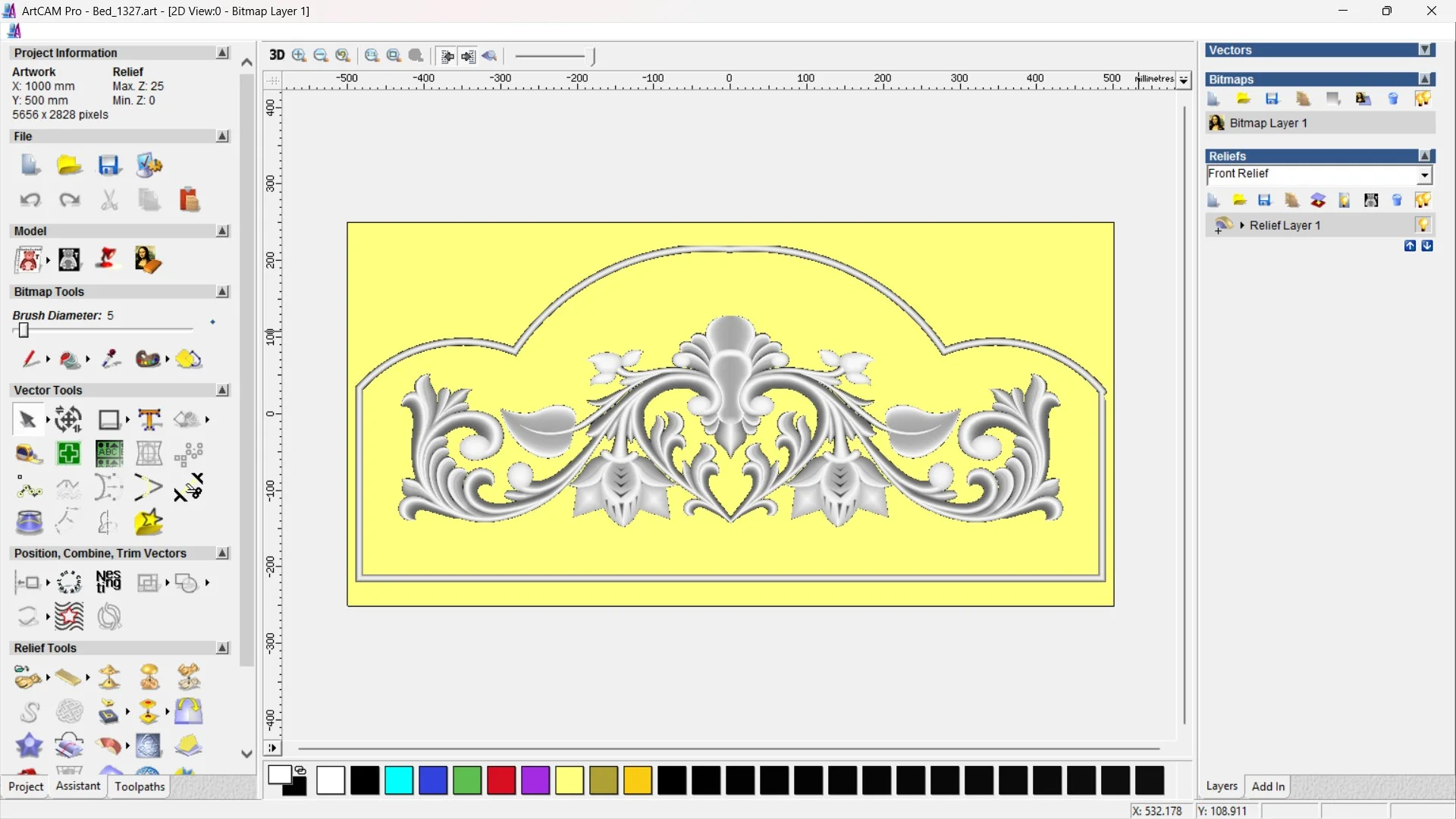Select the Node Editing arrow tool
Image resolution: width=1456 pixels, height=819 pixels.
point(28,419)
